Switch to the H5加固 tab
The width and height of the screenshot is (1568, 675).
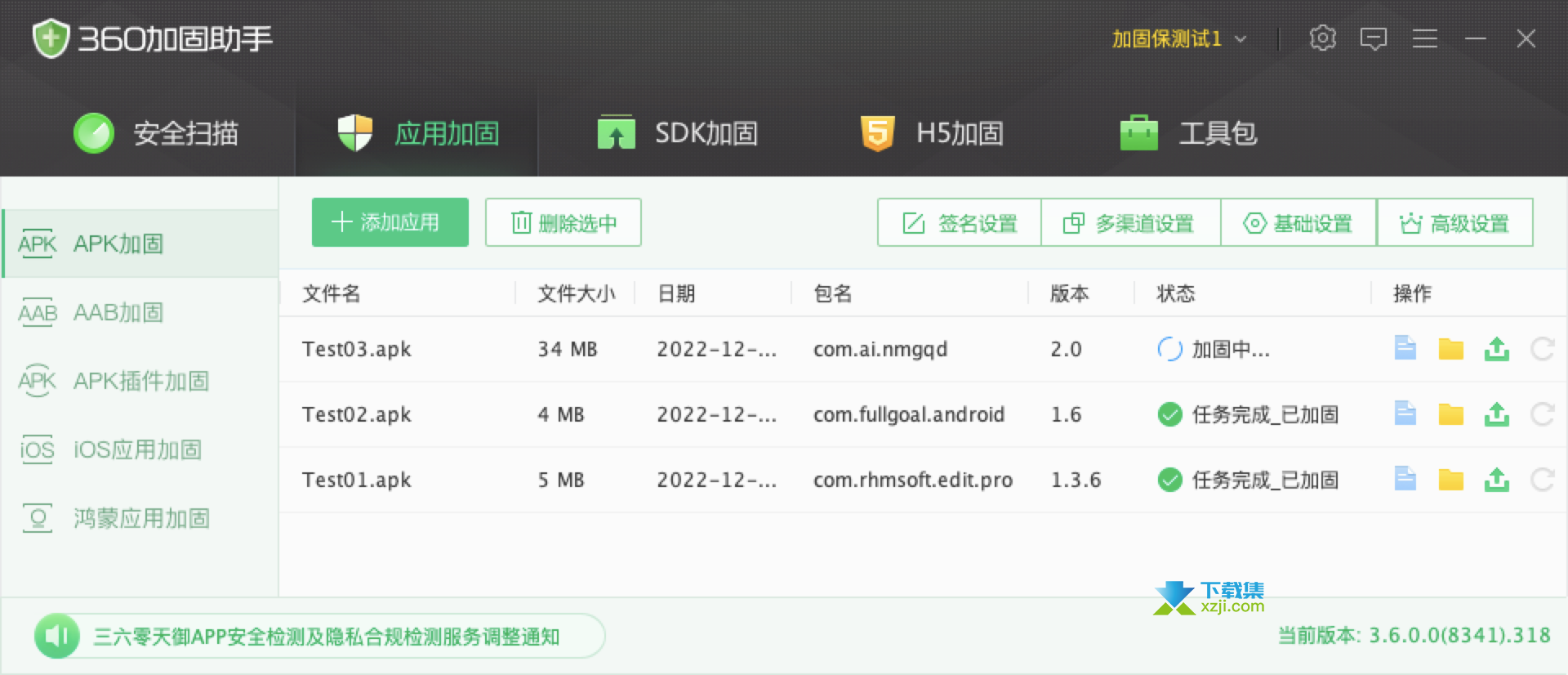point(932,133)
